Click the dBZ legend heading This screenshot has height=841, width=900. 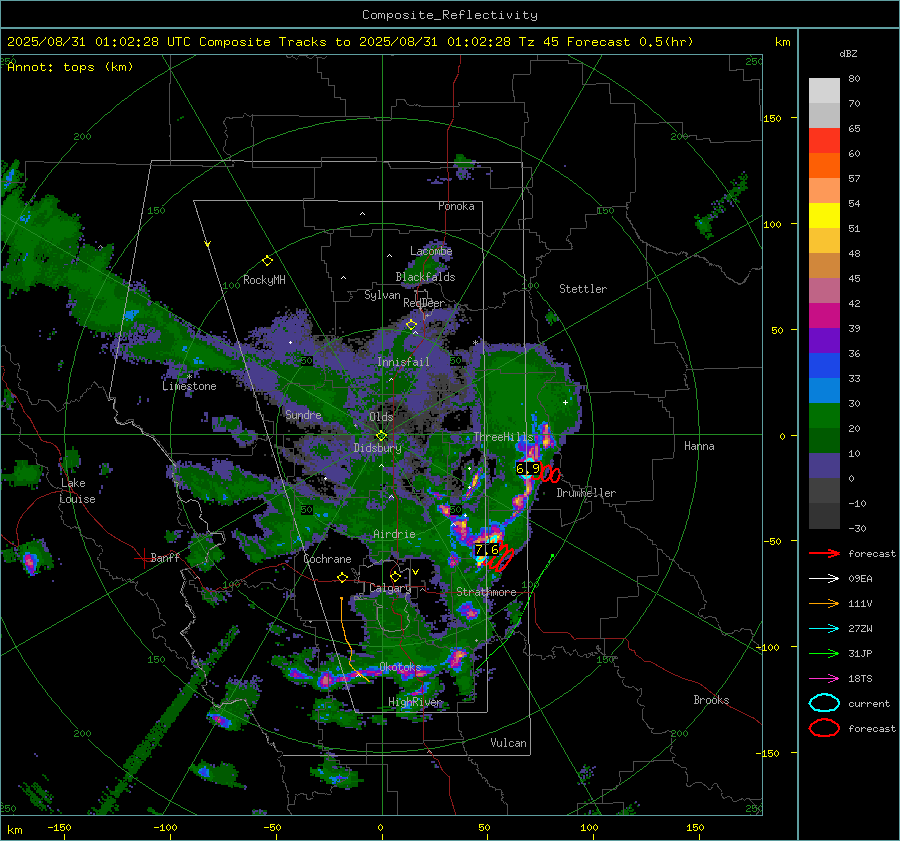coord(848,54)
